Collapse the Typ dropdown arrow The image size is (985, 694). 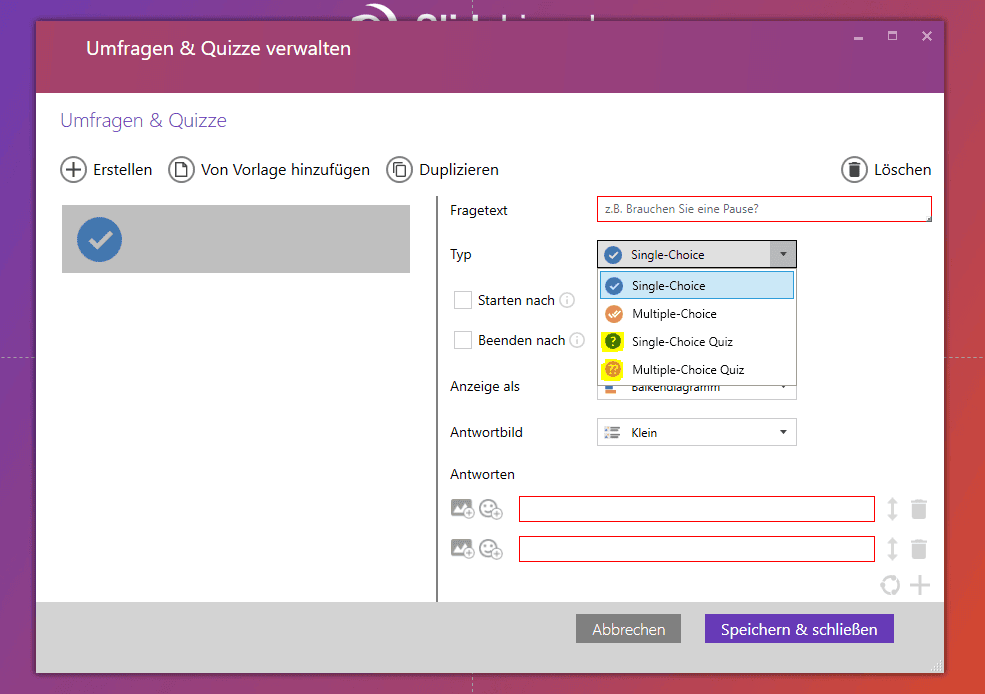[783, 254]
